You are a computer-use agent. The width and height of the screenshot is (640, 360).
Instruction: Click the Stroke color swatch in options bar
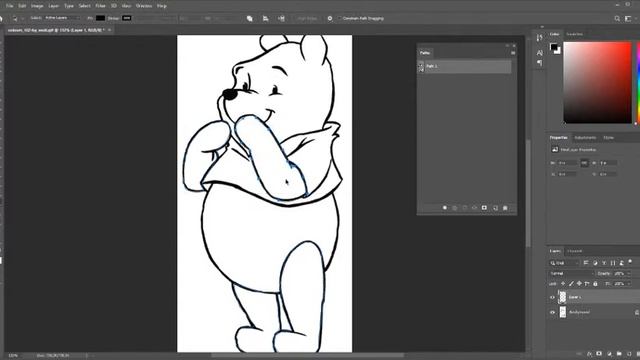click(127, 18)
